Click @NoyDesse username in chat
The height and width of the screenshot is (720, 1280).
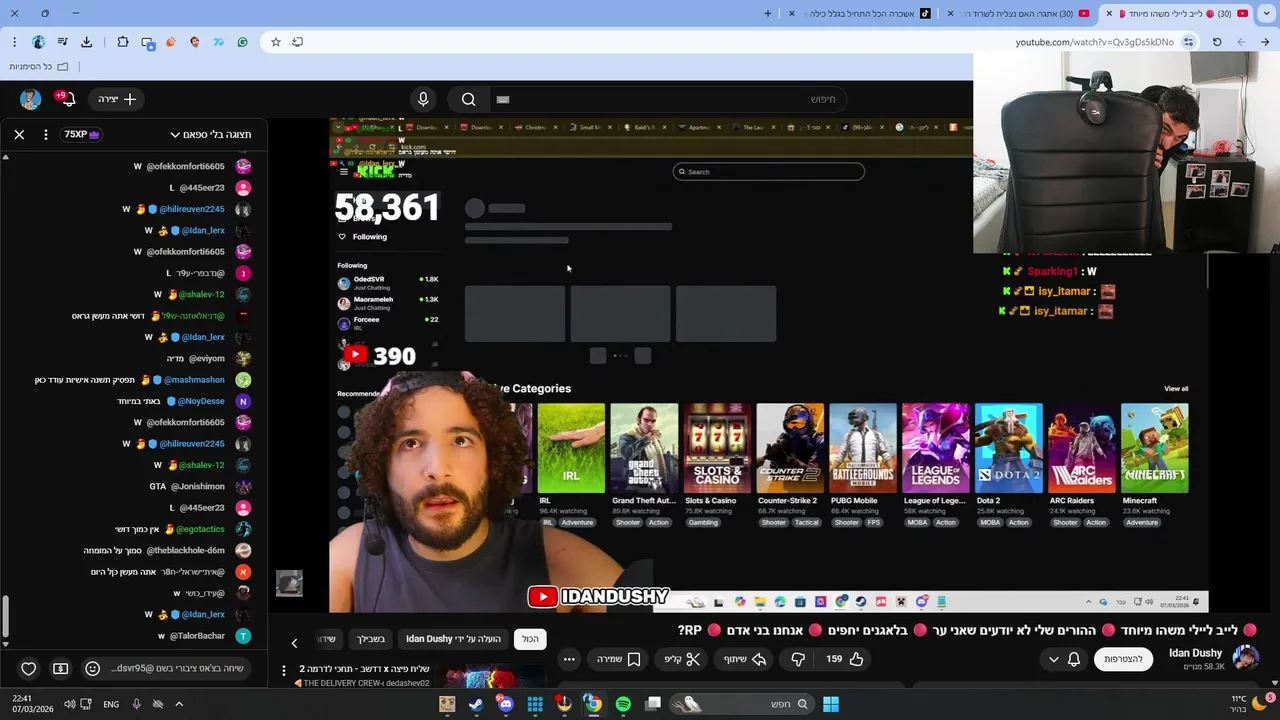(202, 401)
